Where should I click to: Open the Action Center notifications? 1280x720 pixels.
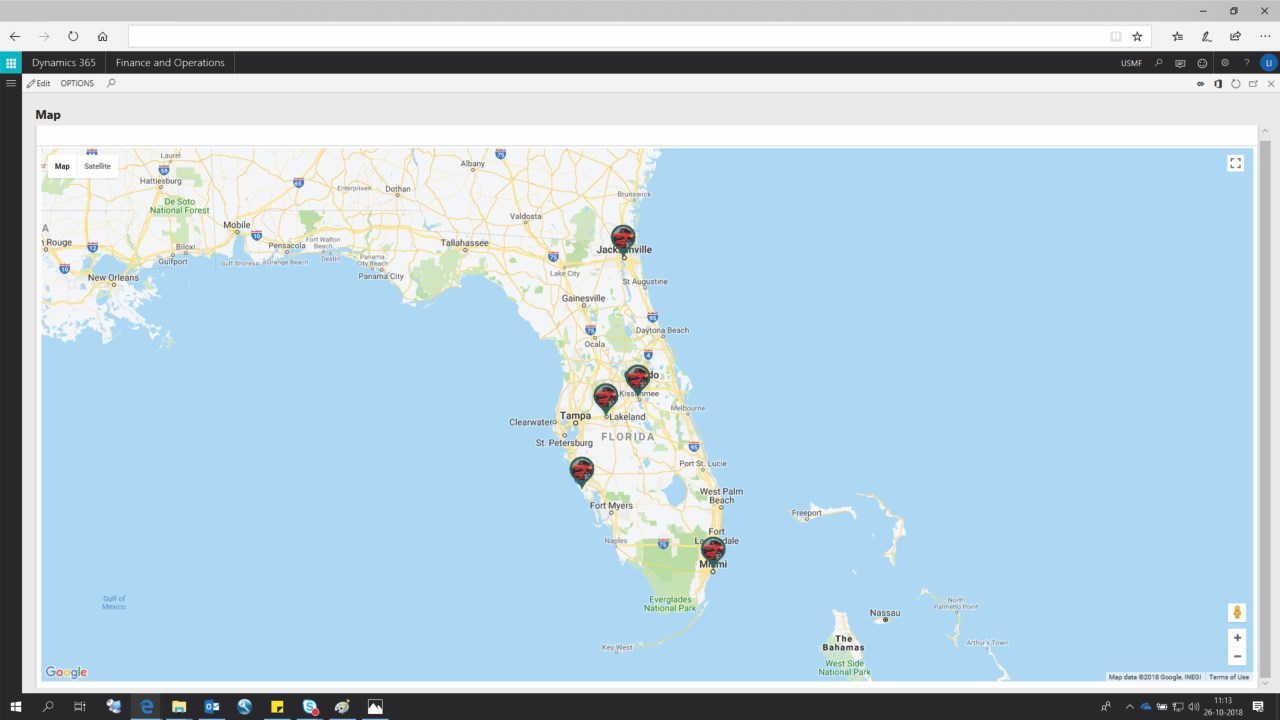pyautogui.click(x=1258, y=707)
